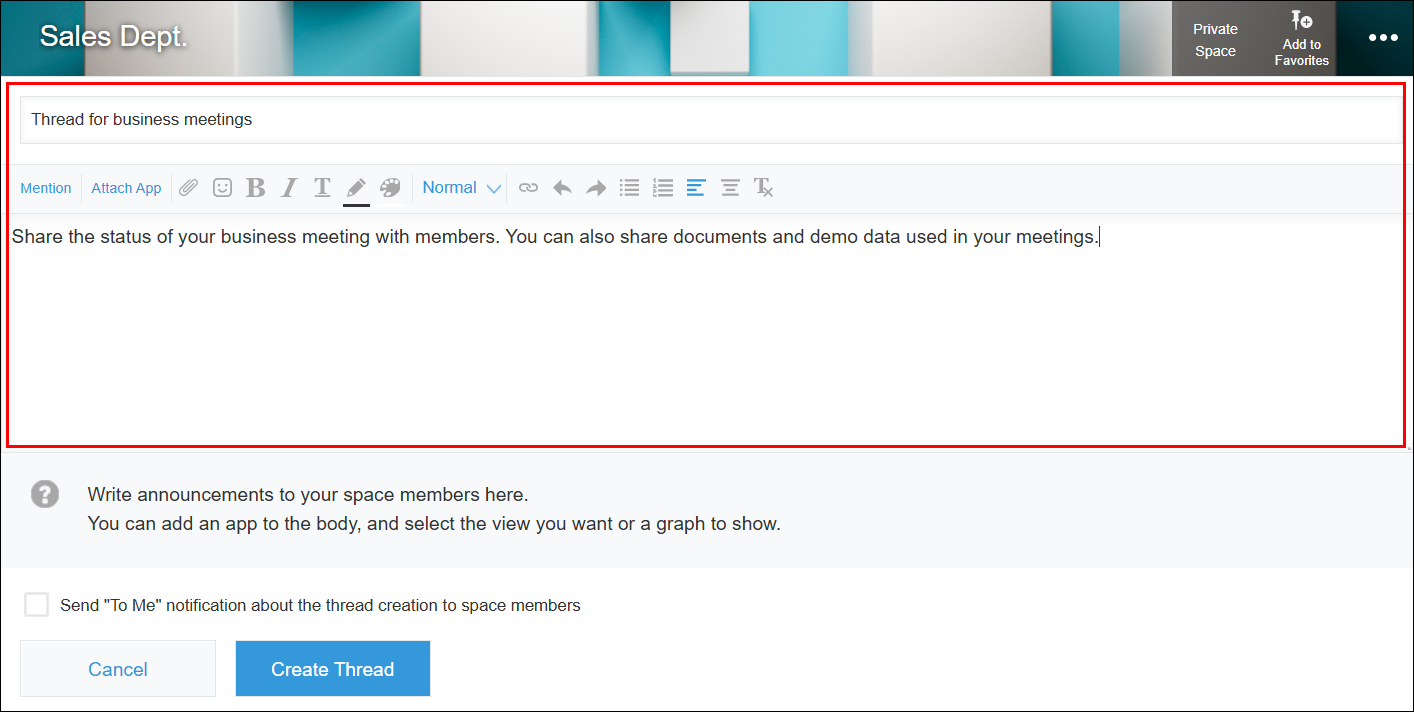Open font color picker with pencil icon
Image resolution: width=1414 pixels, height=712 pixels.
pyautogui.click(x=356, y=188)
